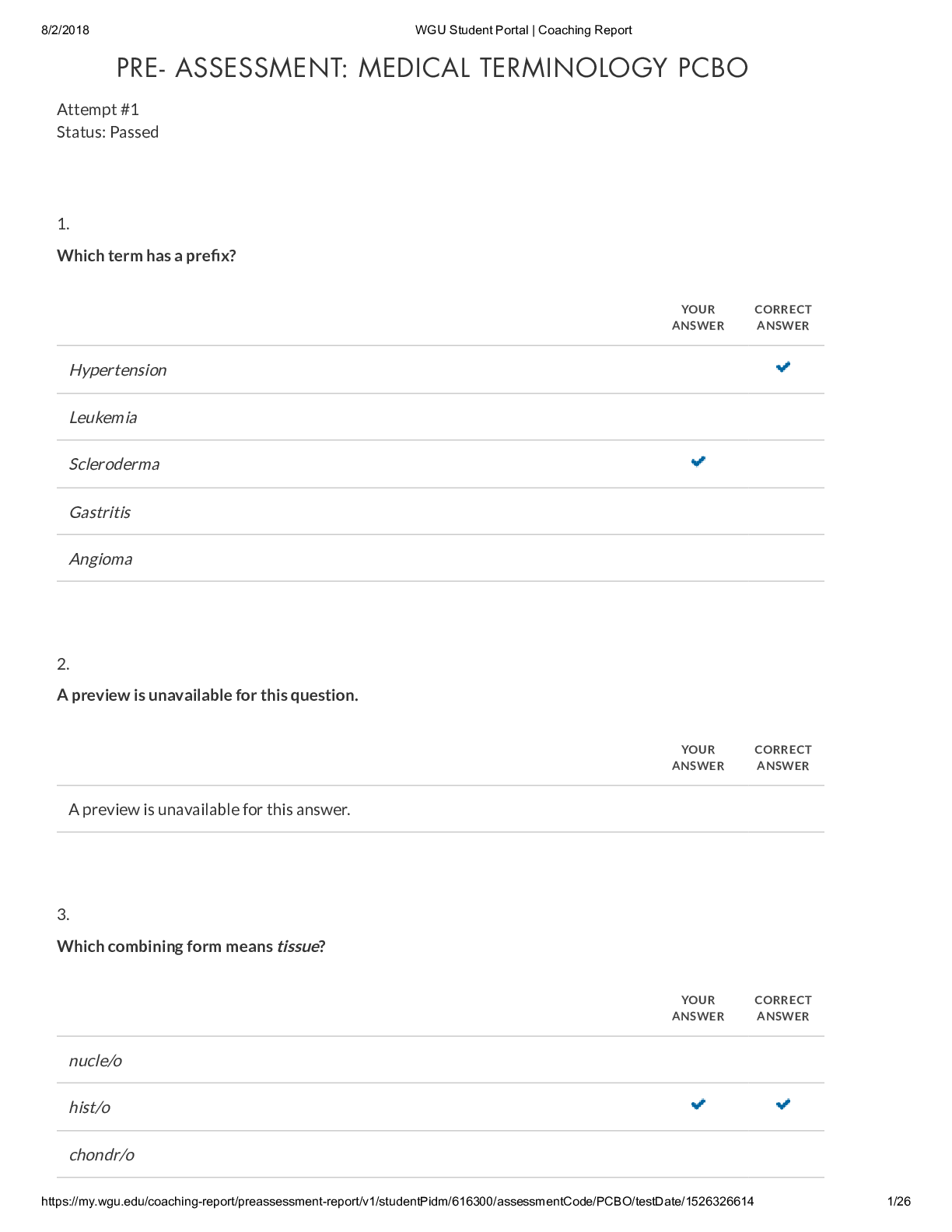Click the correct-answer checkmark in hist/o row
The width and height of the screenshot is (952, 1232).
tap(782, 1104)
